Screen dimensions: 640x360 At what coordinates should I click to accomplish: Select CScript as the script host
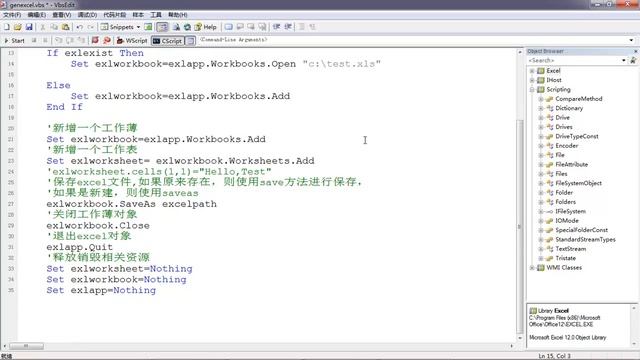pos(168,41)
